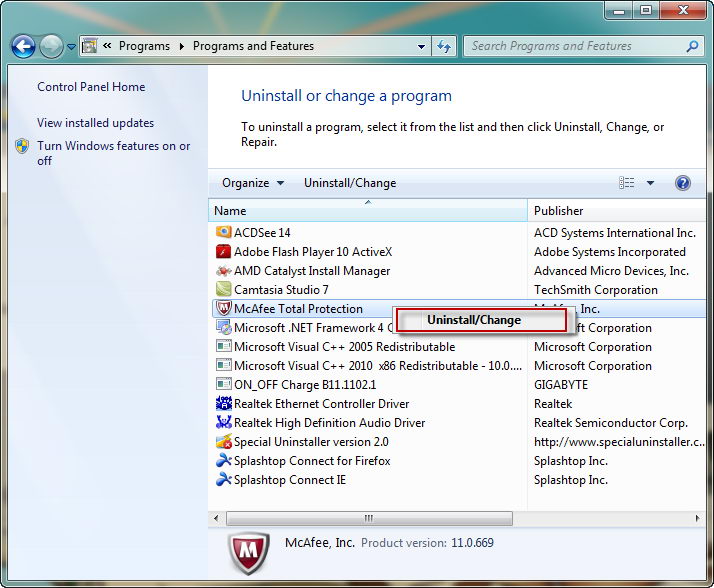Sort by the Publisher column header
This screenshot has width=714, height=588.
click(617, 211)
